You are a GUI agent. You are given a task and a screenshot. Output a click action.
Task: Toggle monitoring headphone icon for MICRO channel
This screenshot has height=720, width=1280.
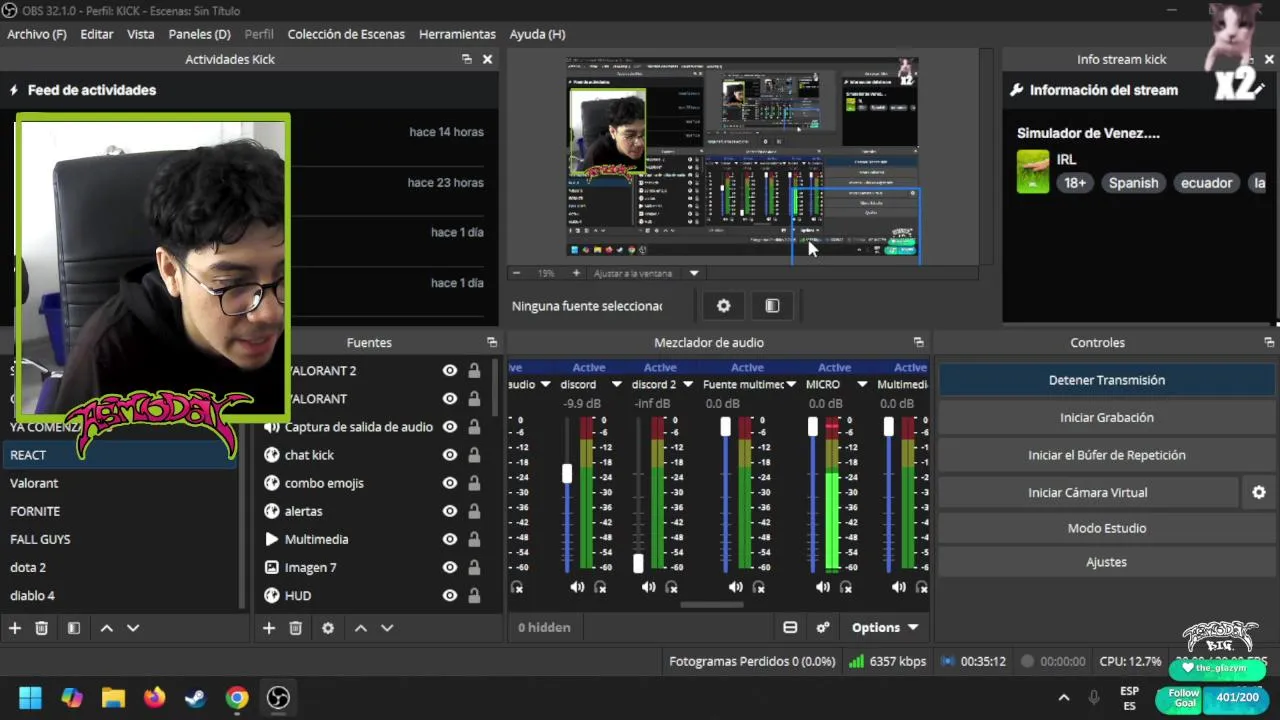coord(845,587)
